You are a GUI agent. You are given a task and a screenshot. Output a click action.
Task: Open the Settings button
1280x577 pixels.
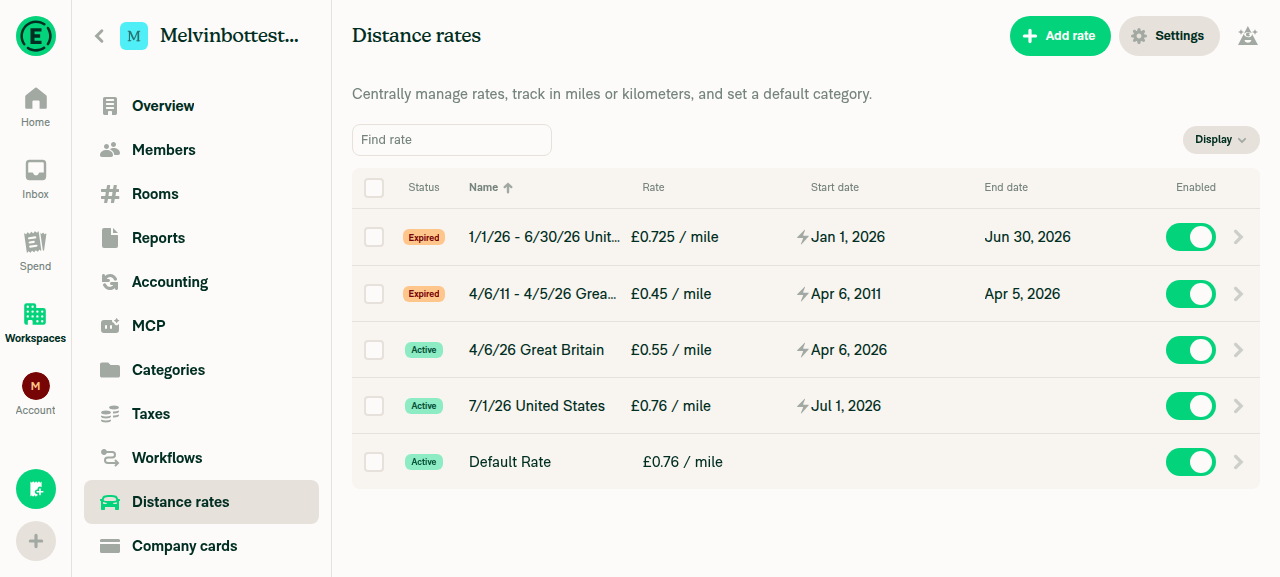[1169, 36]
